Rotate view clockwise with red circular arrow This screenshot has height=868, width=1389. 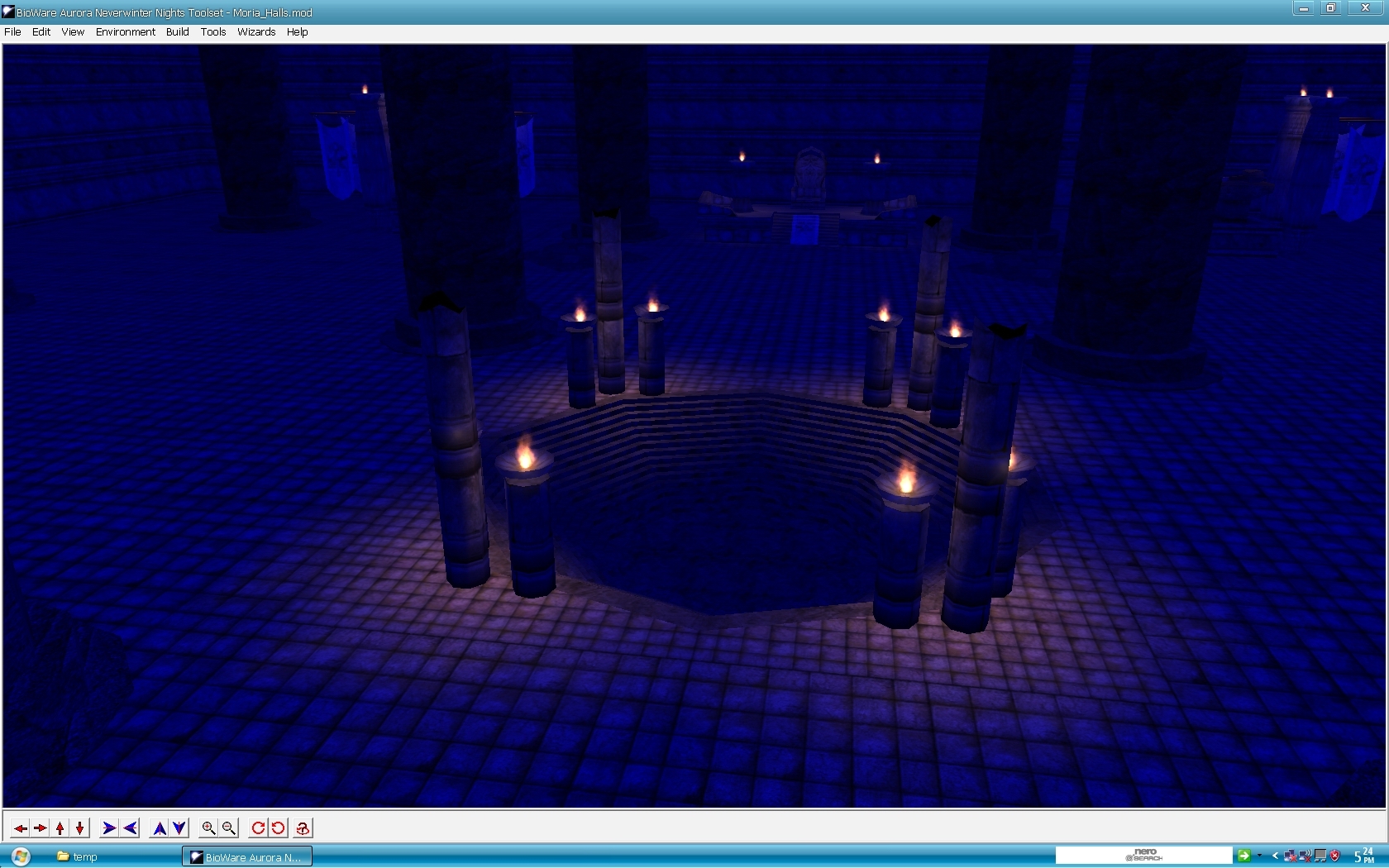coord(259,828)
